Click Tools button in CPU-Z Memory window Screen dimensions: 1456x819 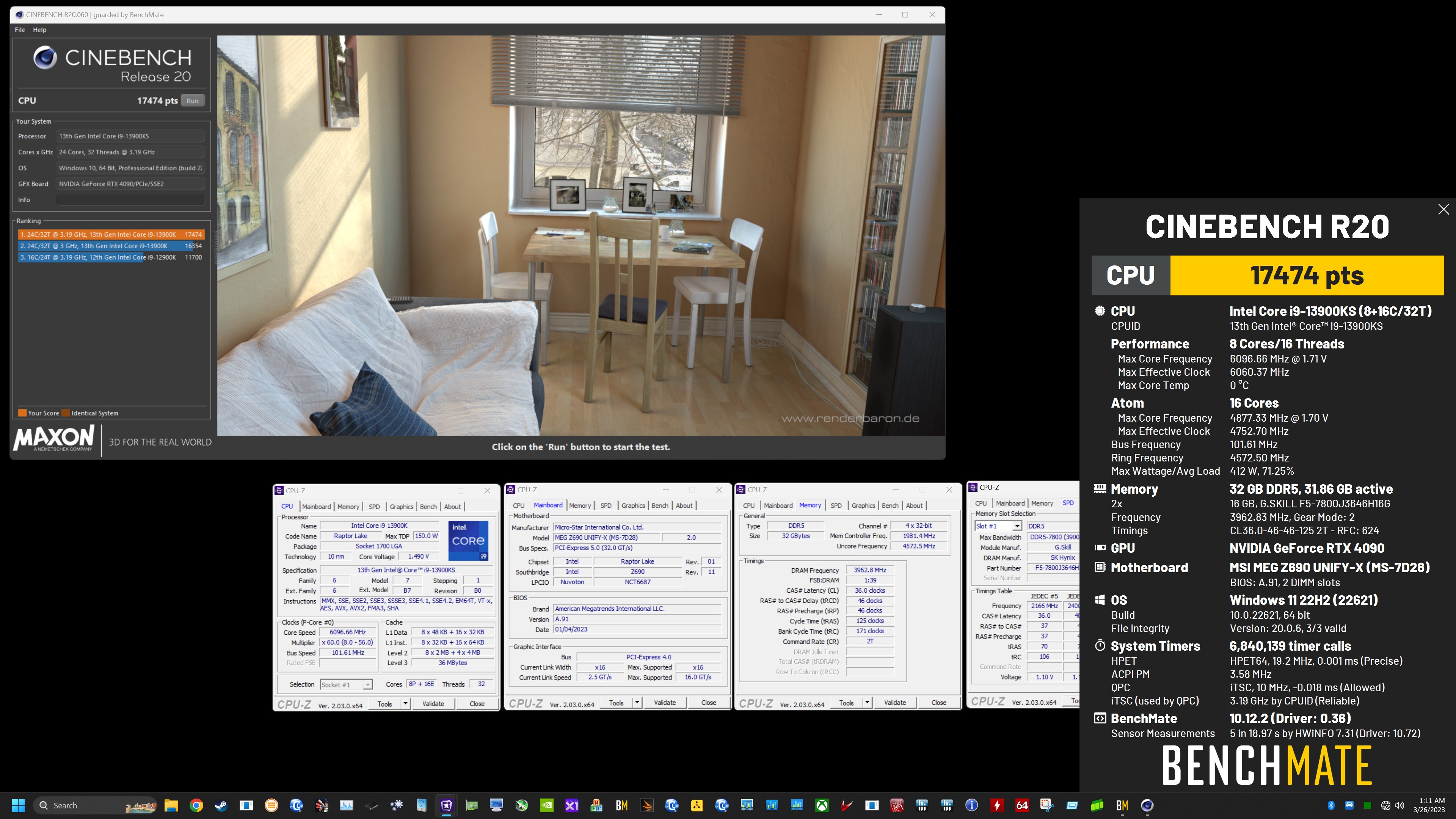[x=846, y=703]
